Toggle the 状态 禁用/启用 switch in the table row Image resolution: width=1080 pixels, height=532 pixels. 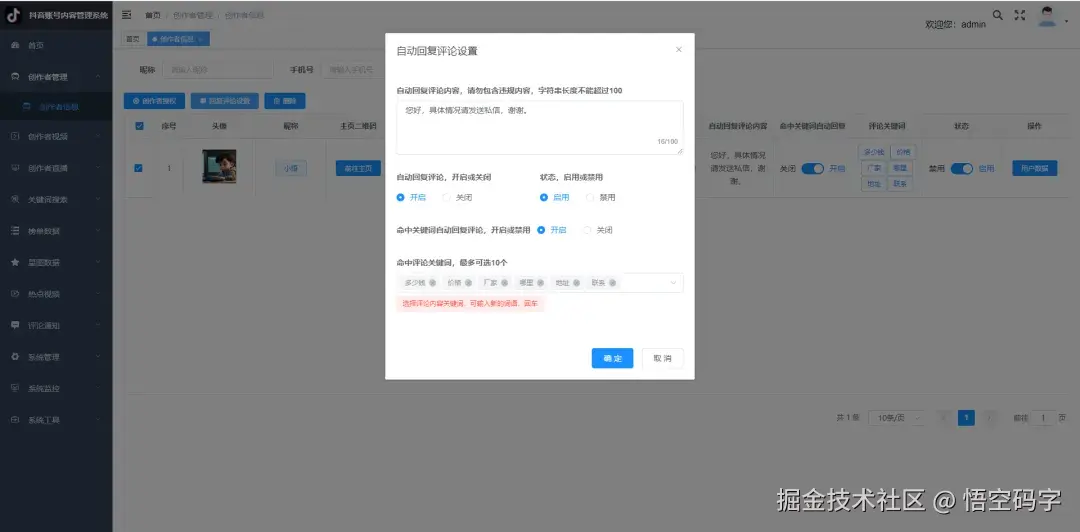pos(962,169)
